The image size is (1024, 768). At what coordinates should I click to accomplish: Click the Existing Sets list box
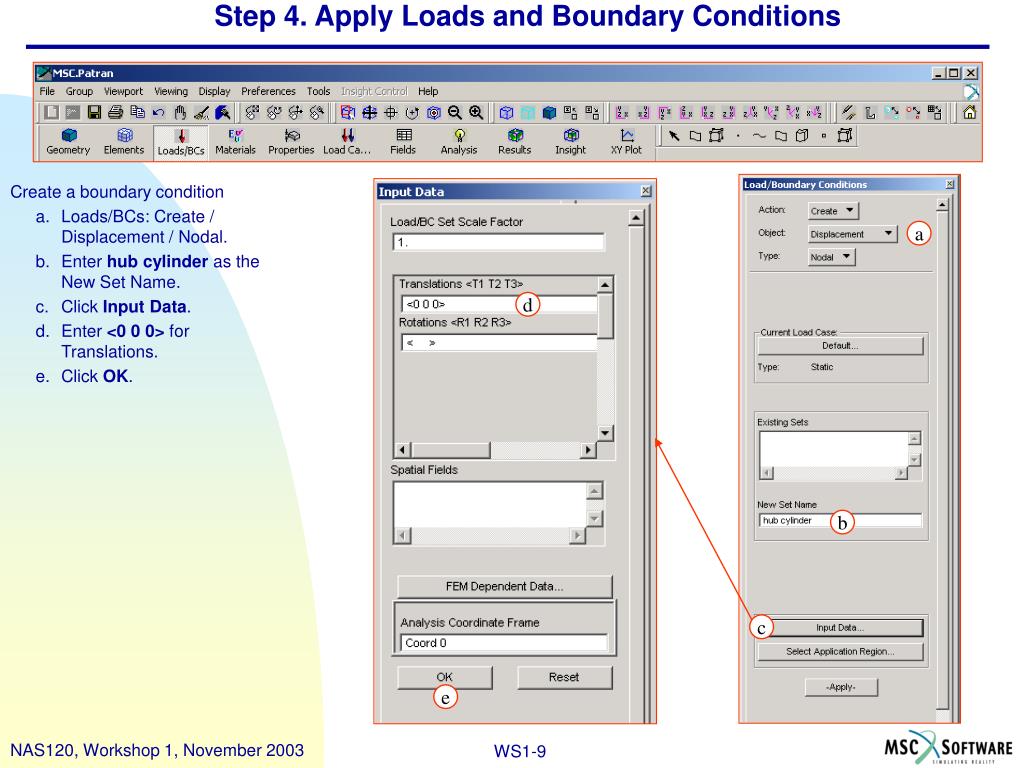[834, 449]
